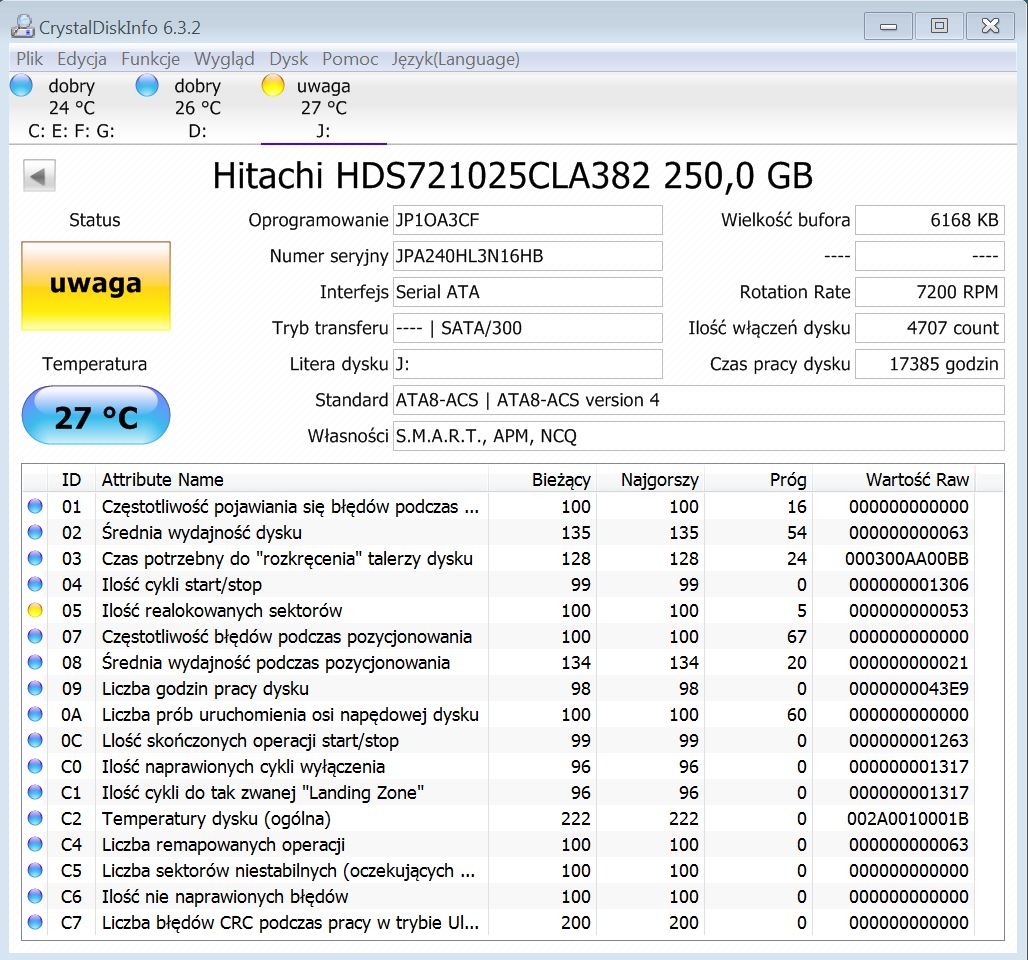Select blue status orb for D: disk
The height and width of the screenshot is (960, 1028).
click(x=147, y=86)
